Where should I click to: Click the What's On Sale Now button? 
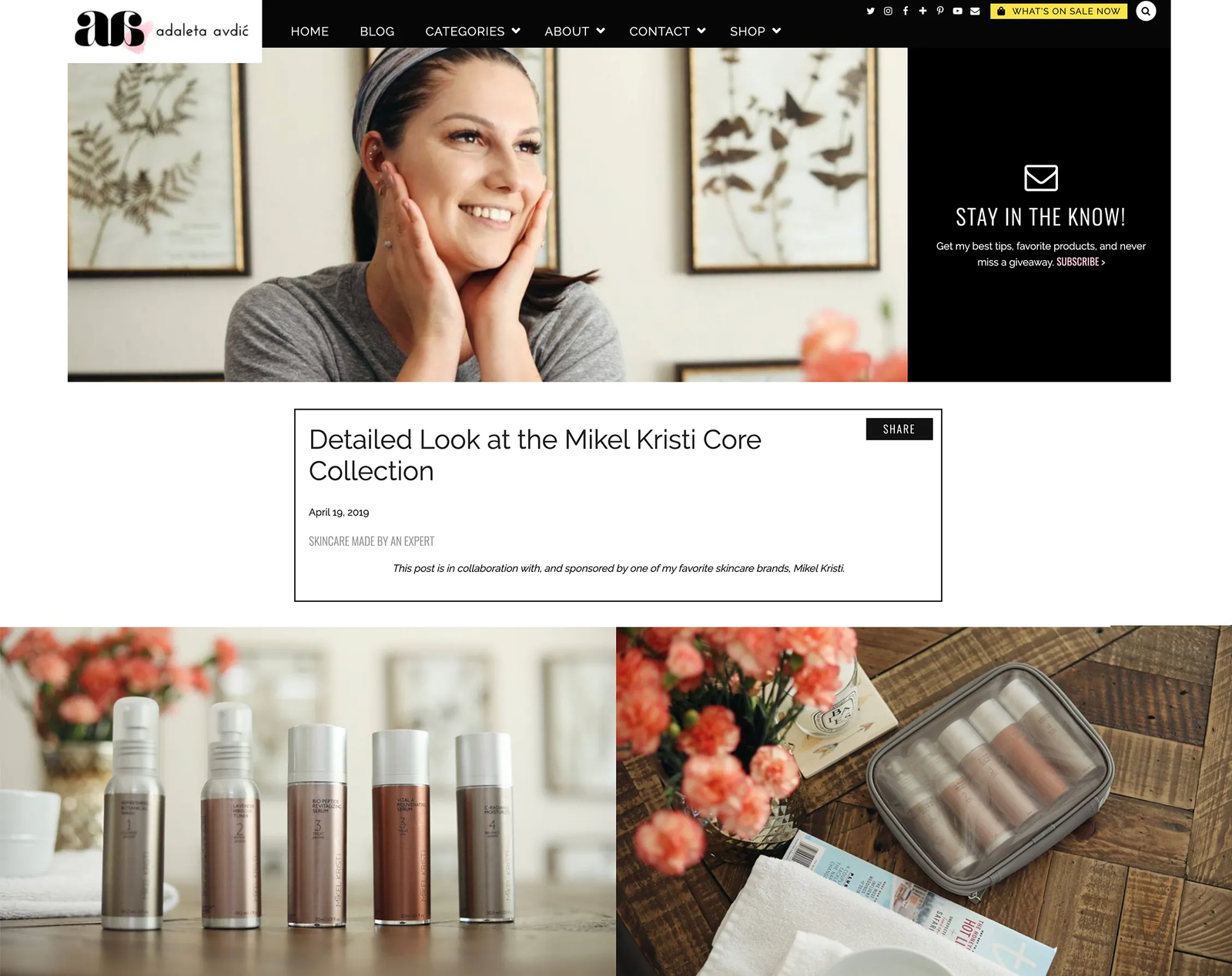tap(1058, 11)
